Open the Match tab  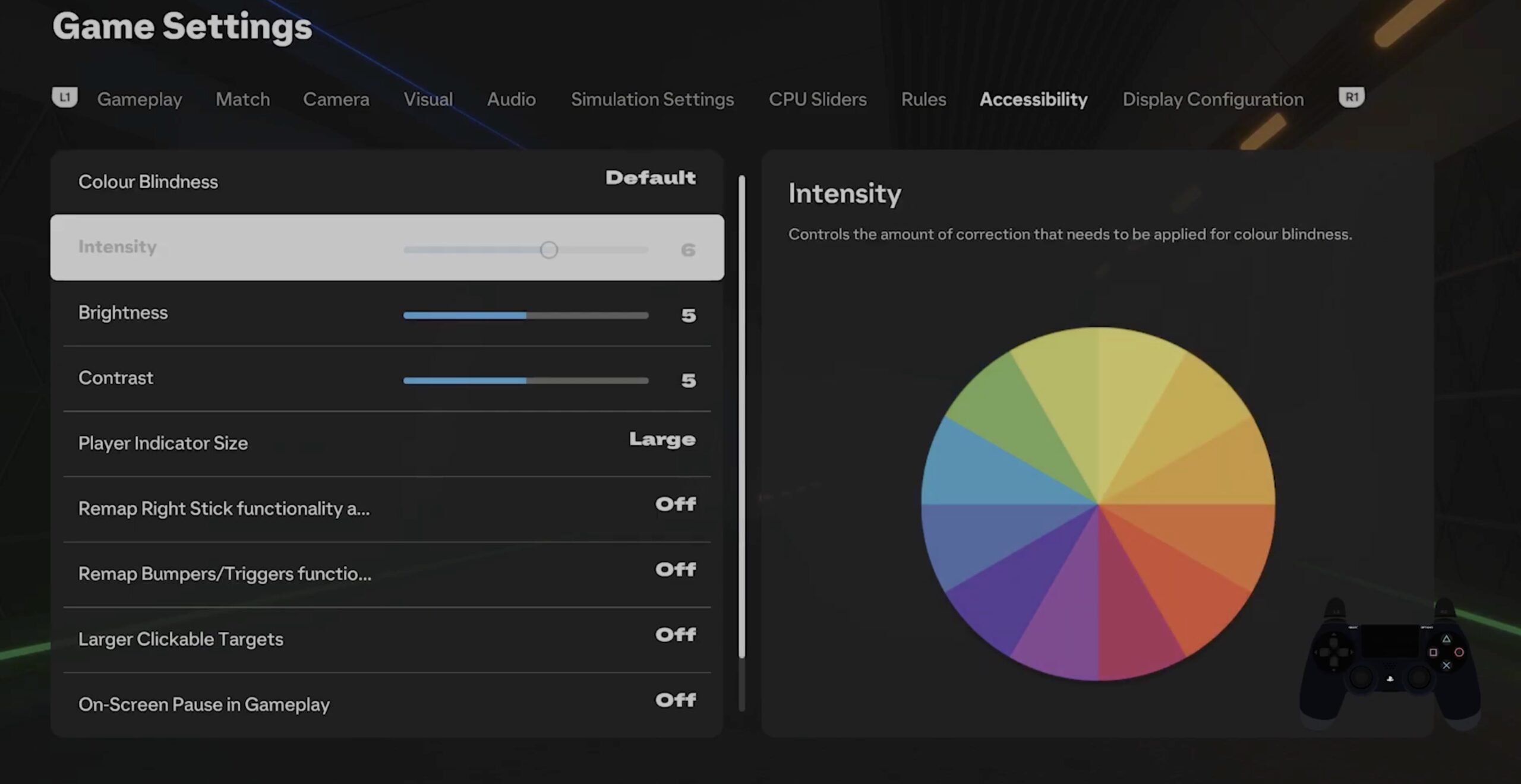[x=242, y=99]
